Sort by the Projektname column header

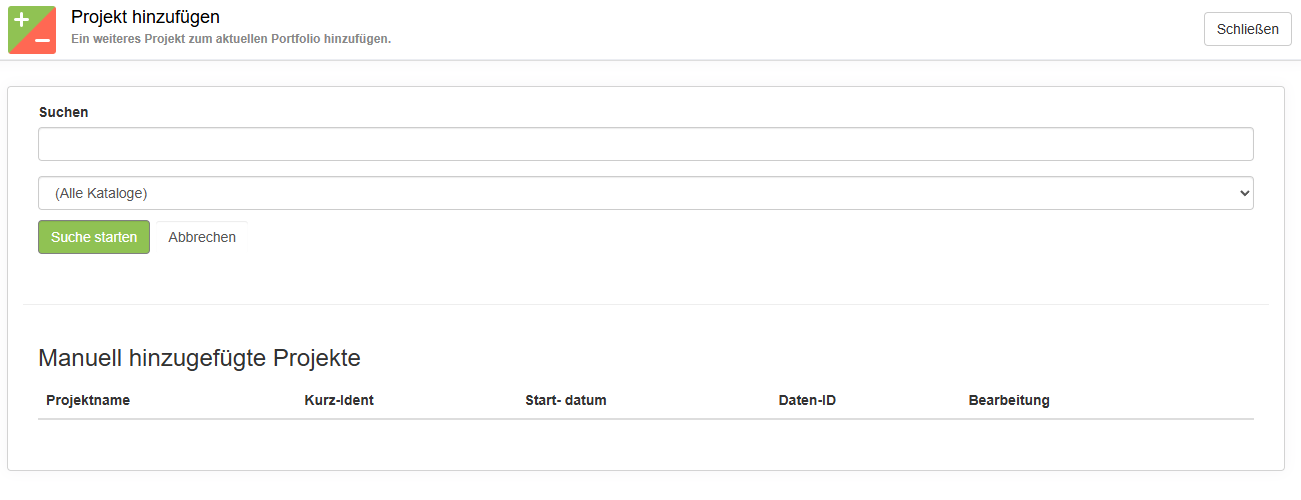click(88, 400)
